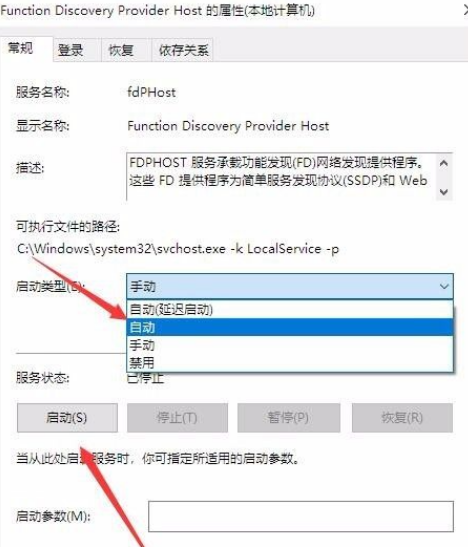Select the highlighted 自动 option

(x=290, y=327)
